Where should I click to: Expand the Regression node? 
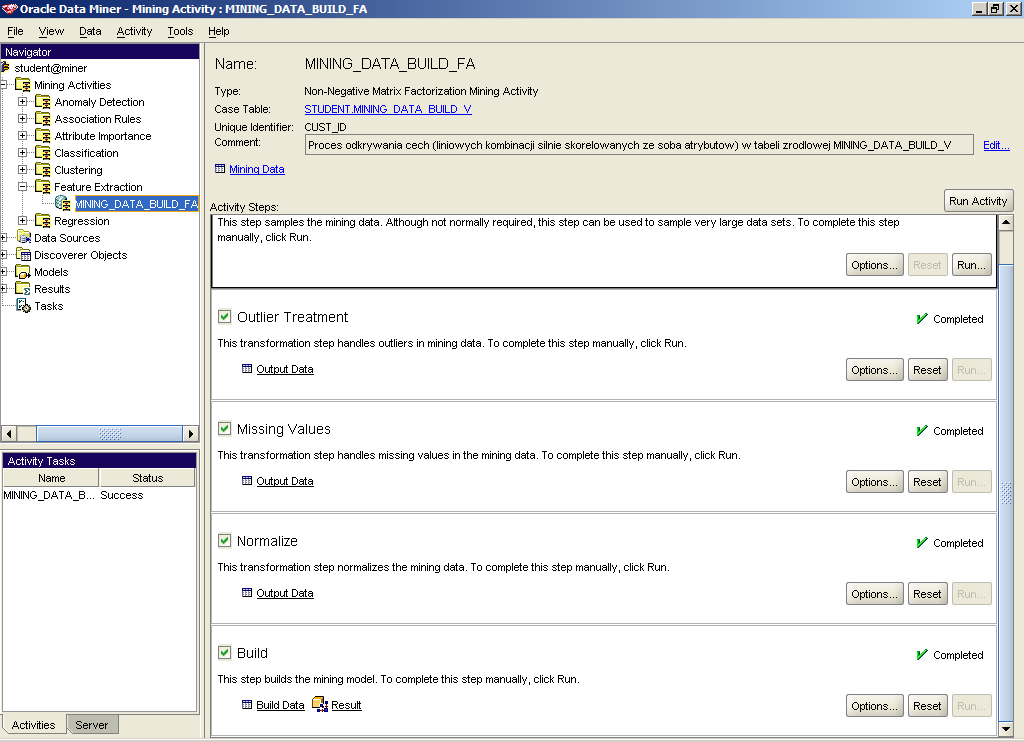(23, 220)
